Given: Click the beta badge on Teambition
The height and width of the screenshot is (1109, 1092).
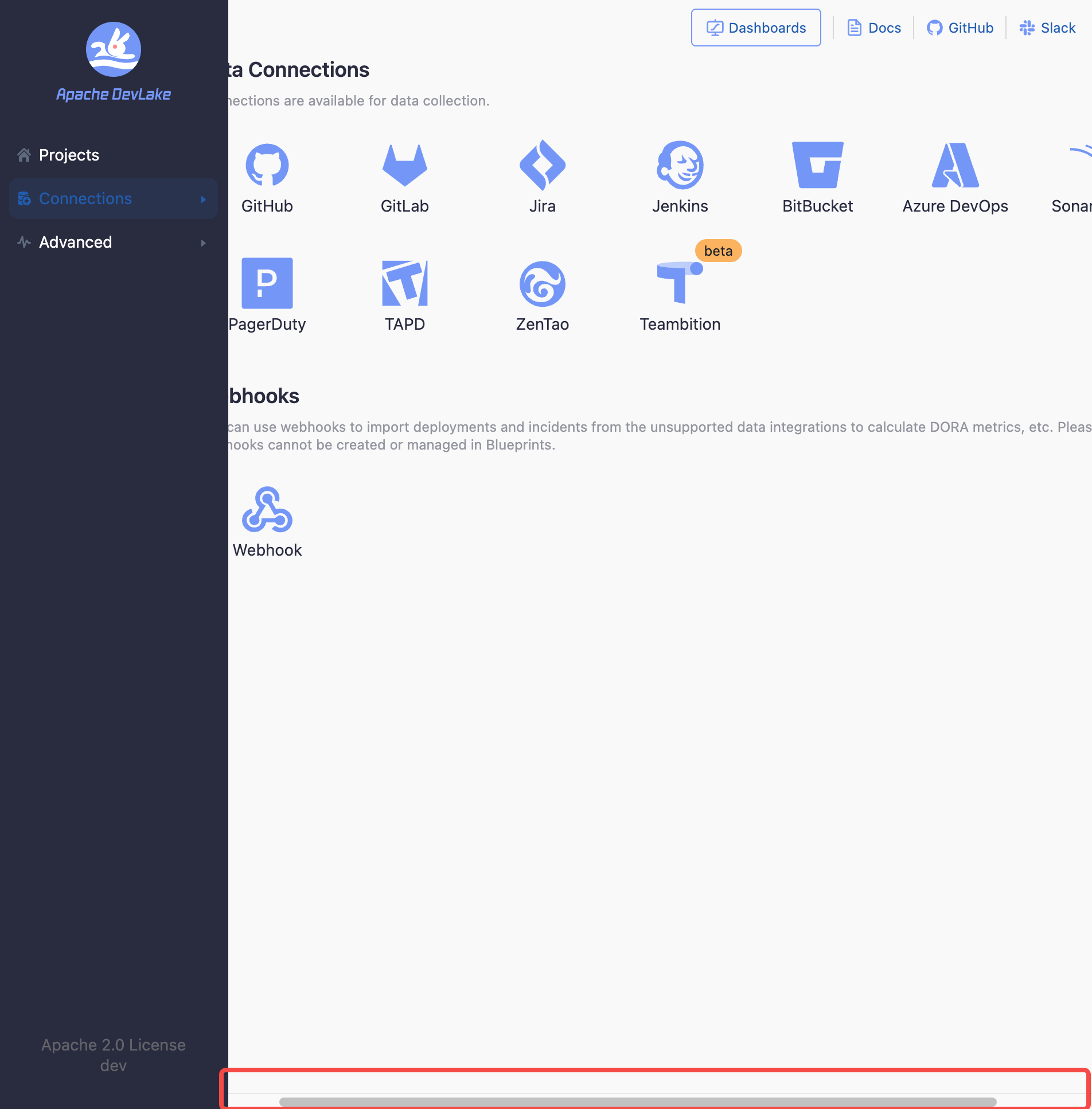Looking at the screenshot, I should click(718, 251).
